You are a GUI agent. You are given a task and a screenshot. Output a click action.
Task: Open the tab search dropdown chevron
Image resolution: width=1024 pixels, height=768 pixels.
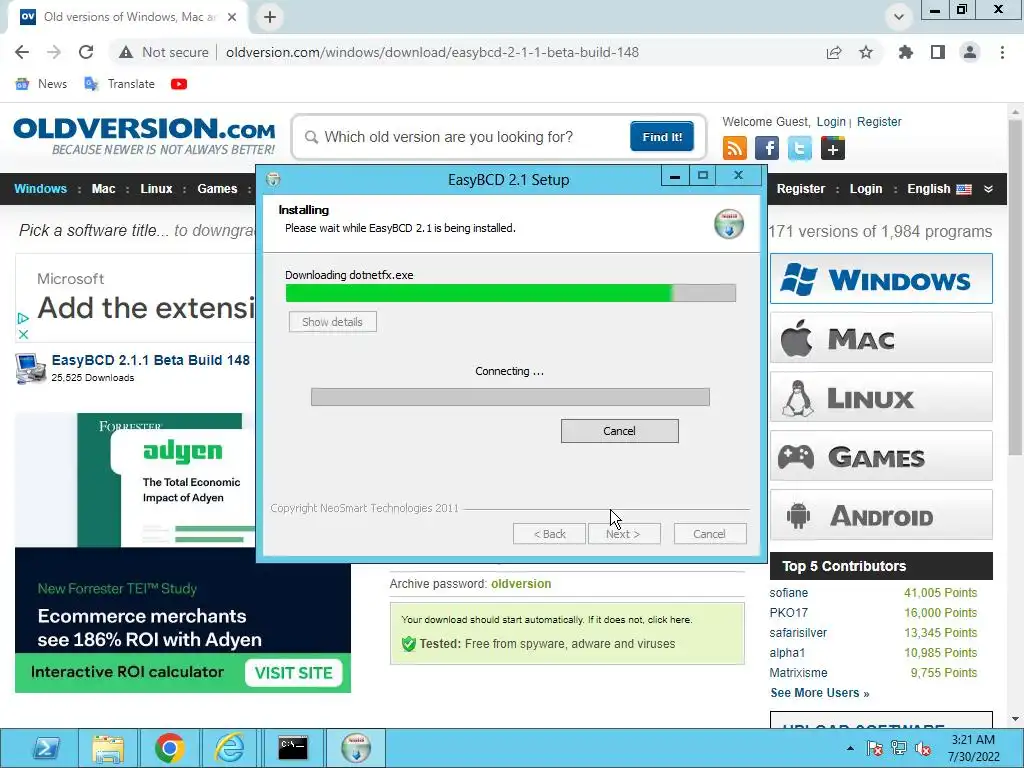[899, 17]
